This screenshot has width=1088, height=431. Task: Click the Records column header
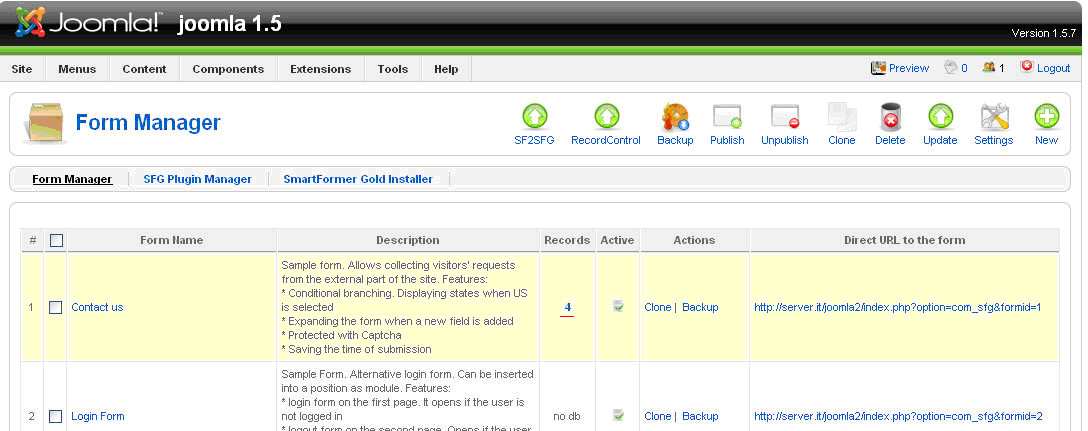coord(567,240)
